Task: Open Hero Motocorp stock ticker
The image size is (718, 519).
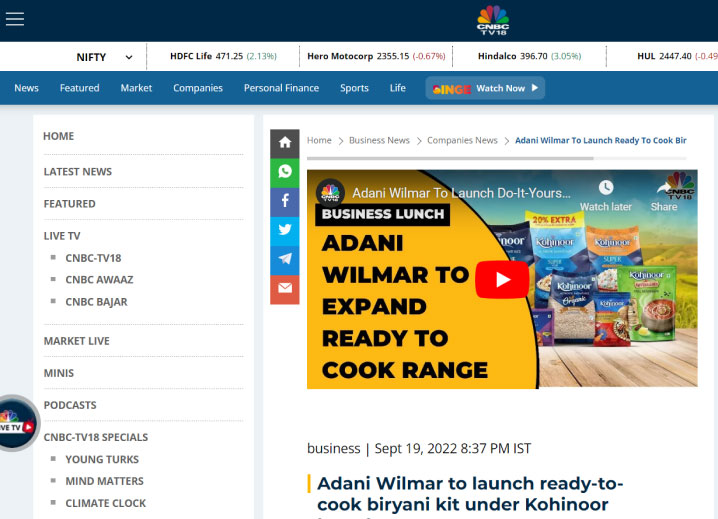Action: click(376, 56)
